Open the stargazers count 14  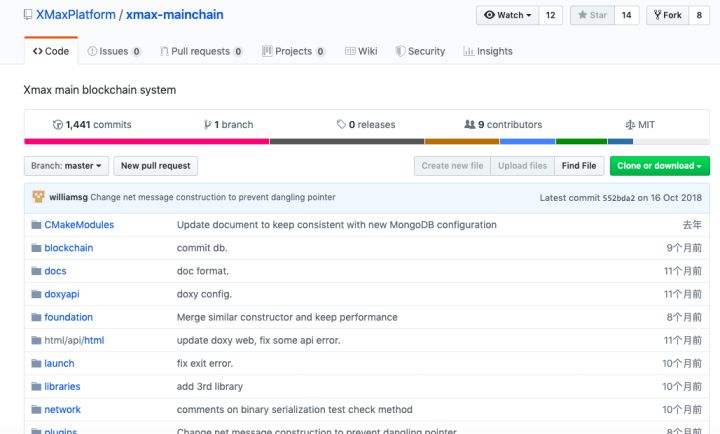click(x=626, y=15)
